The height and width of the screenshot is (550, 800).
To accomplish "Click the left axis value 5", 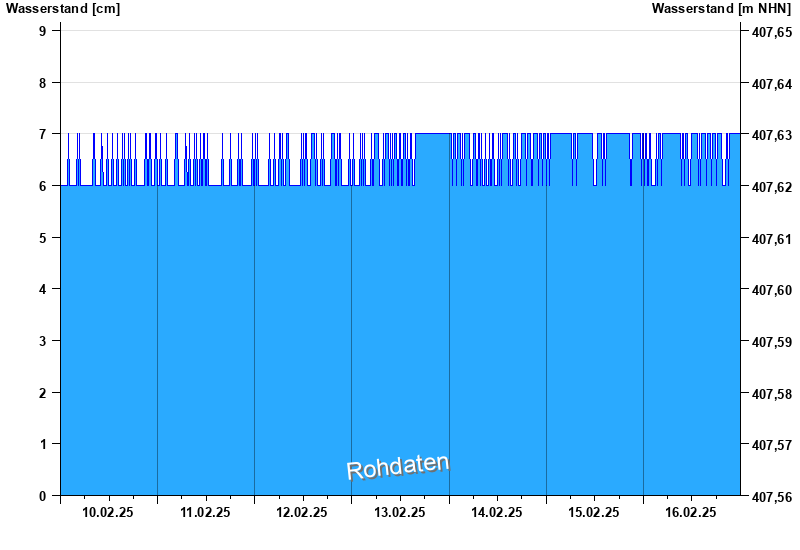I will (43, 238).
